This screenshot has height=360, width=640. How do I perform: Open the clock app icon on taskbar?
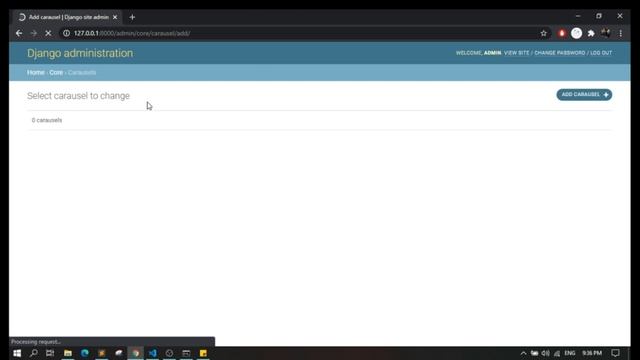169,353
